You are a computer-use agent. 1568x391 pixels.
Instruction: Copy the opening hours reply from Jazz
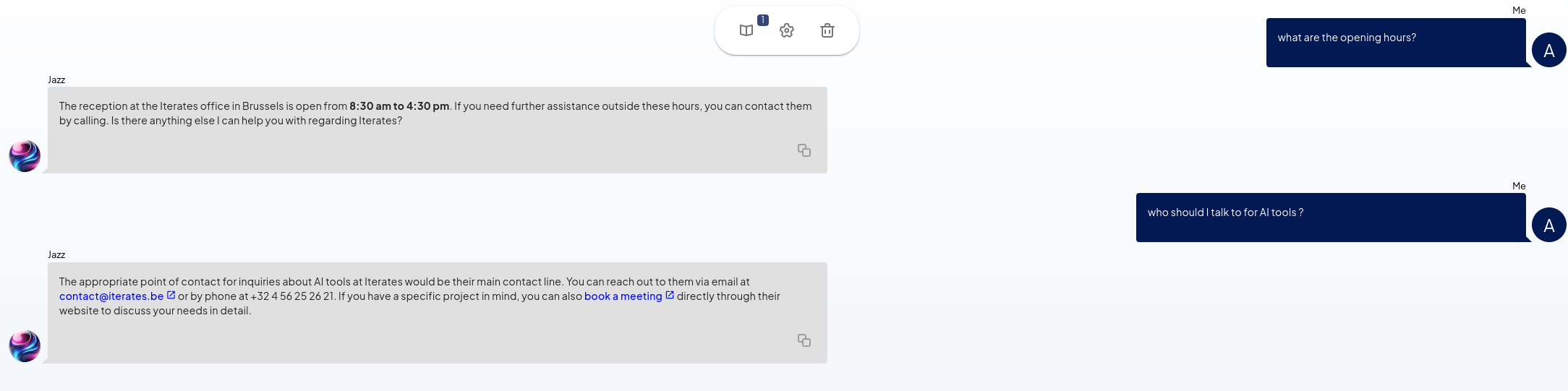point(804,150)
